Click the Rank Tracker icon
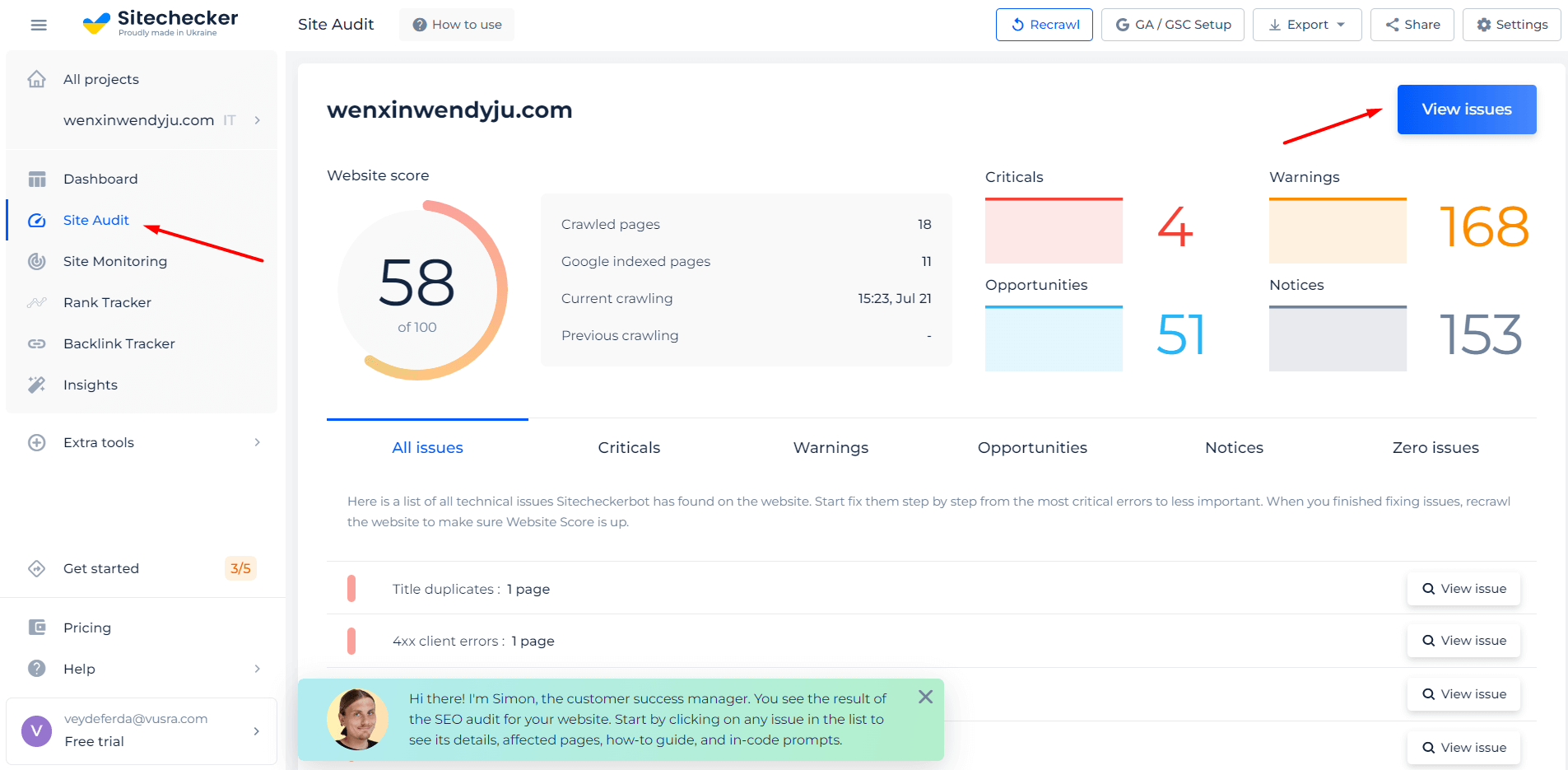Screen dimensions: 1568x770 (x=37, y=302)
